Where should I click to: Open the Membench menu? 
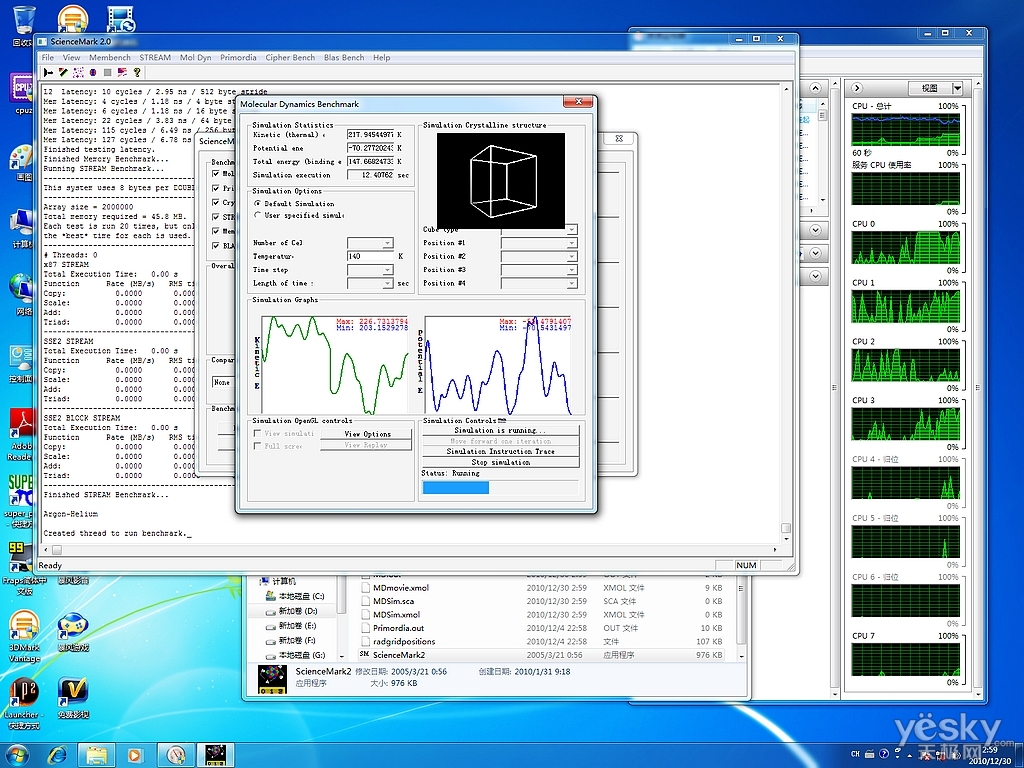[x=110, y=57]
